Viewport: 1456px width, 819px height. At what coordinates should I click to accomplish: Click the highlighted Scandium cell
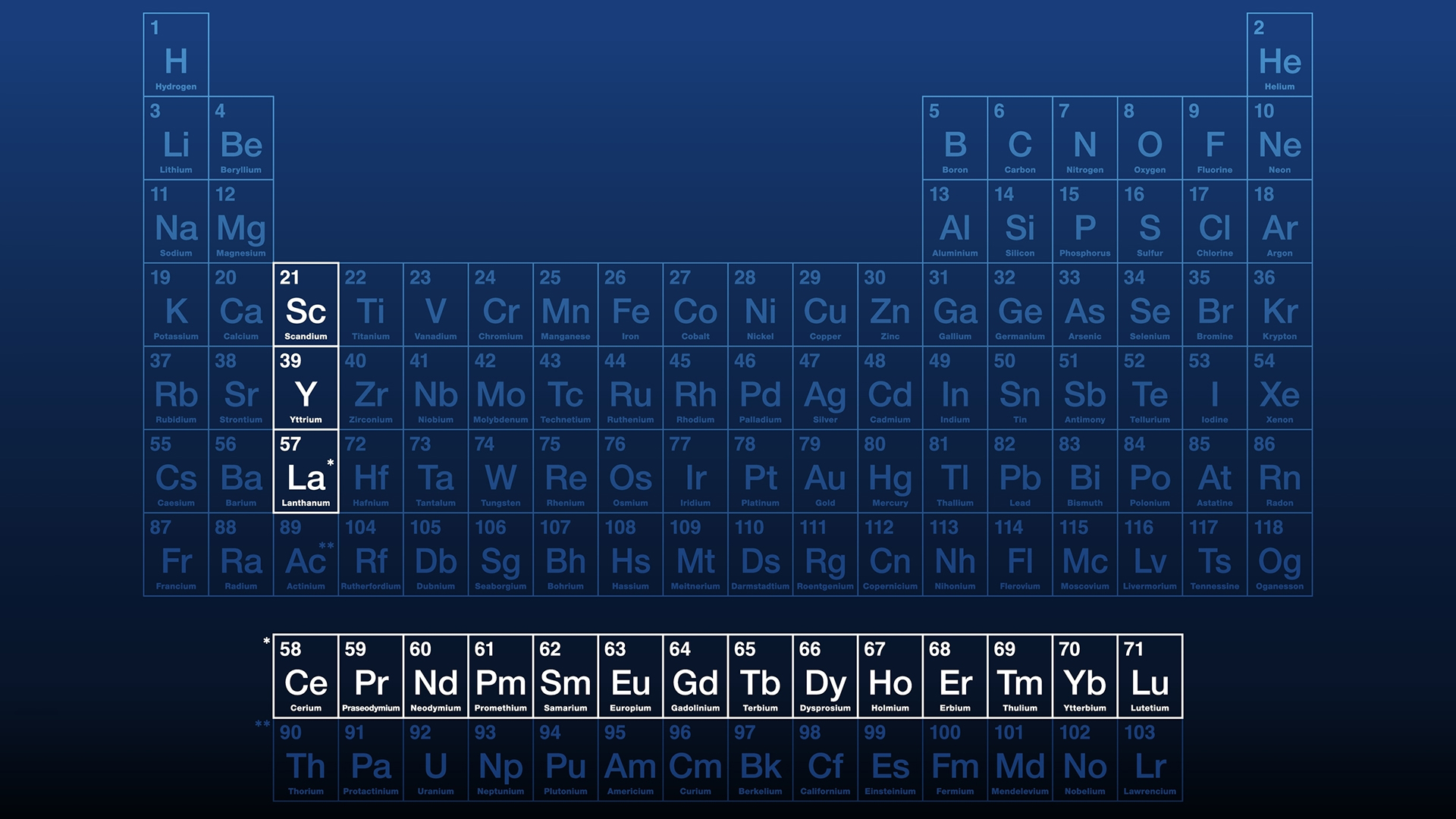click(306, 305)
